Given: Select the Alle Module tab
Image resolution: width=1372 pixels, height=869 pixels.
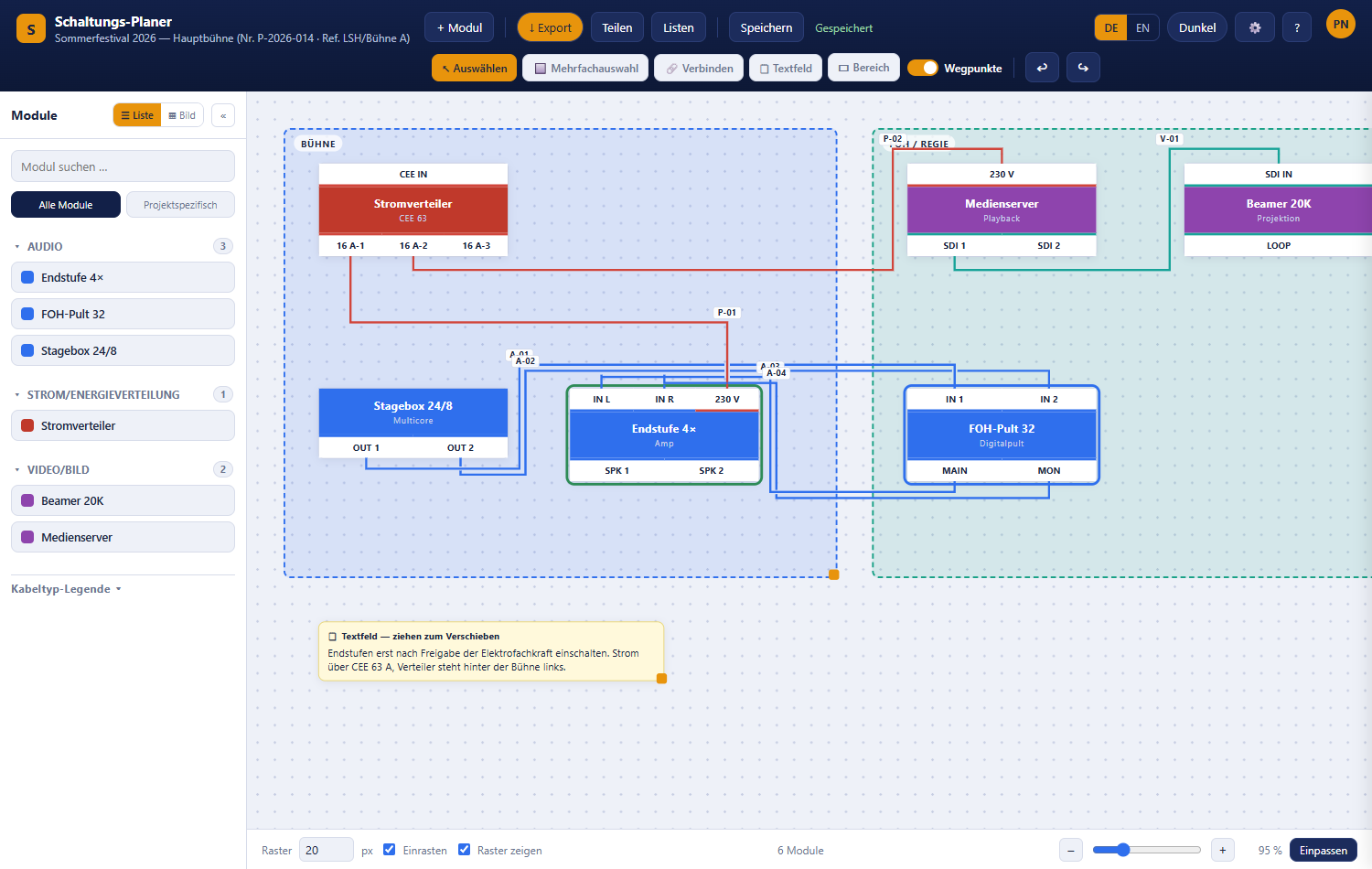Looking at the screenshot, I should click(x=66, y=205).
